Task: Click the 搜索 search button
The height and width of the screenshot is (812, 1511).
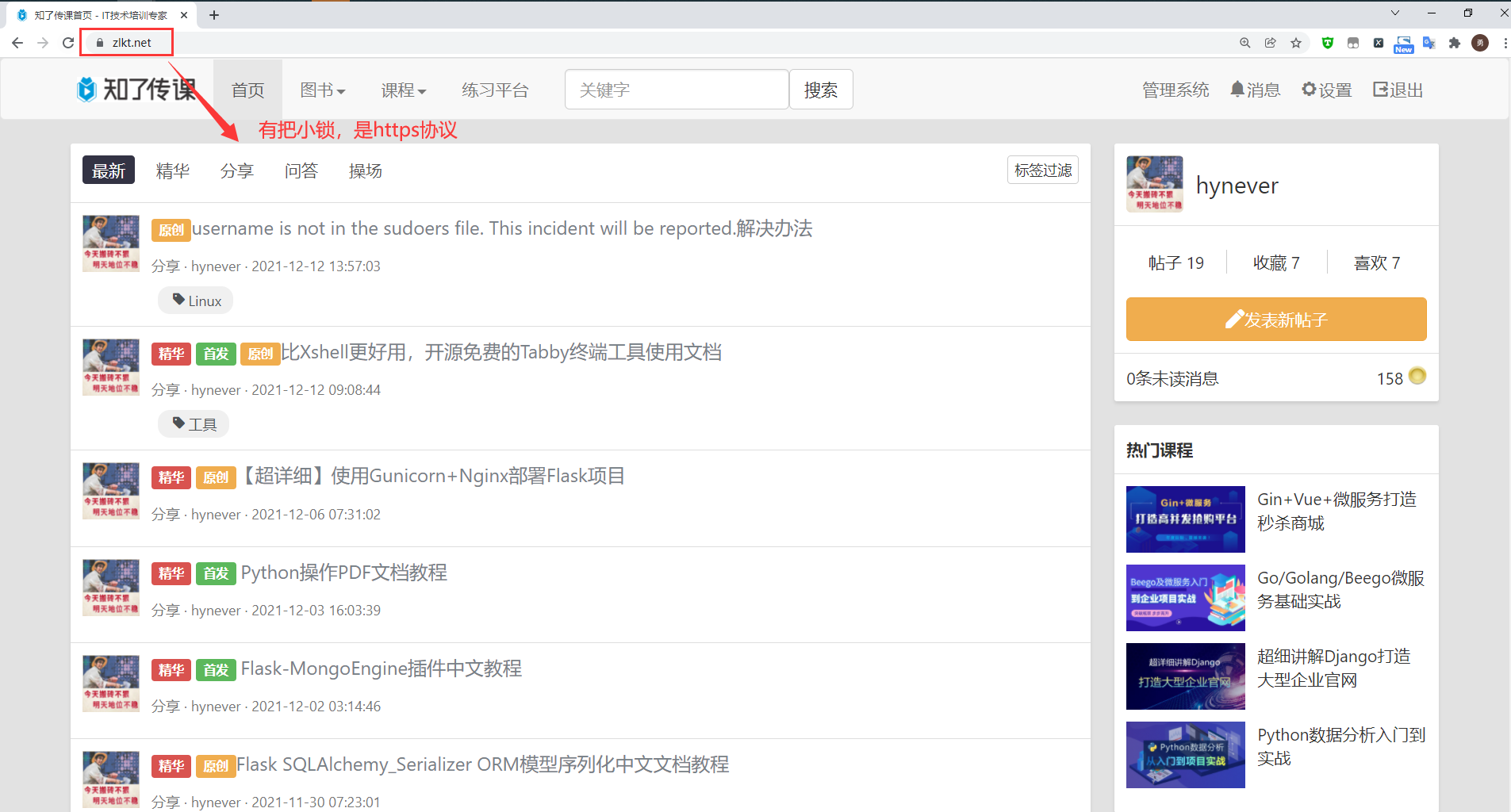Action: (820, 90)
